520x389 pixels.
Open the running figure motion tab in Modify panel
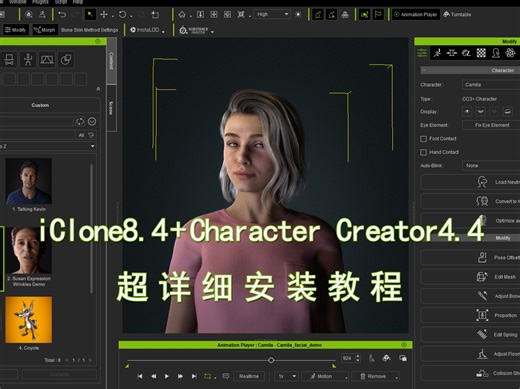pyautogui.click(x=437, y=53)
